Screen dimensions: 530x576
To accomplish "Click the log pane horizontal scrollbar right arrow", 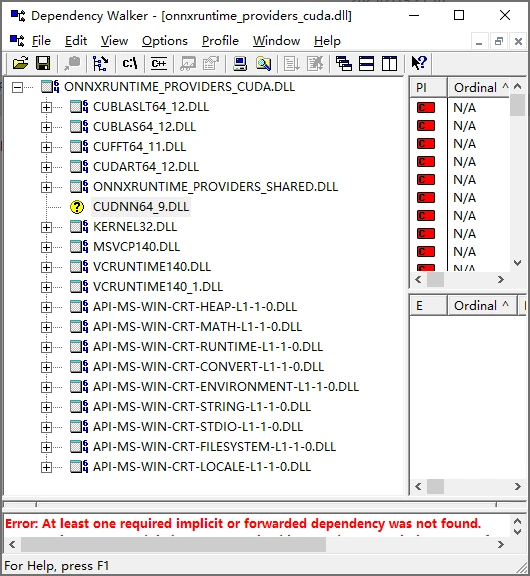I will 501,544.
